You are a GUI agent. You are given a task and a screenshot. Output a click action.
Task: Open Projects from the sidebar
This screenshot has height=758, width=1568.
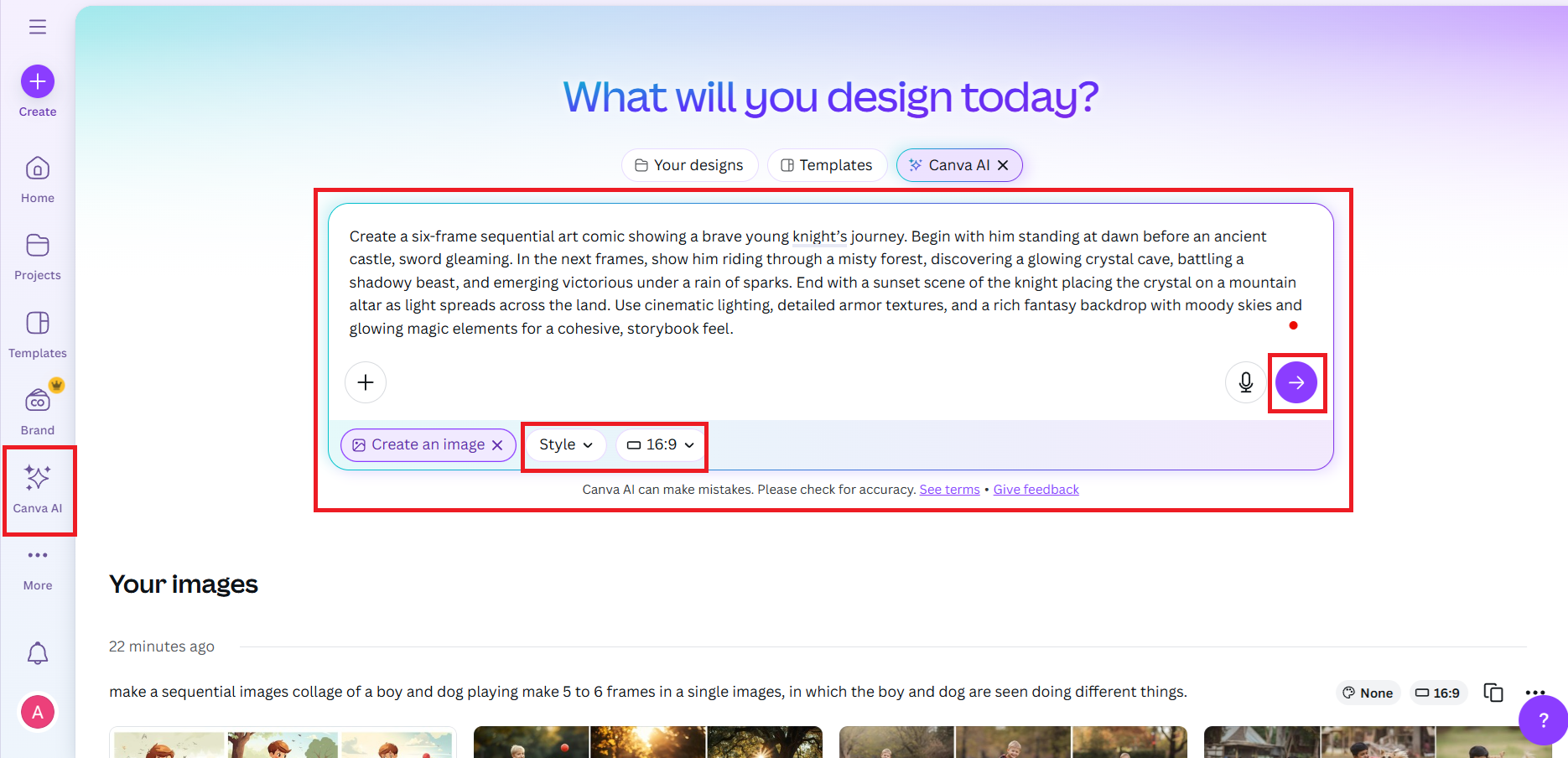point(37,247)
